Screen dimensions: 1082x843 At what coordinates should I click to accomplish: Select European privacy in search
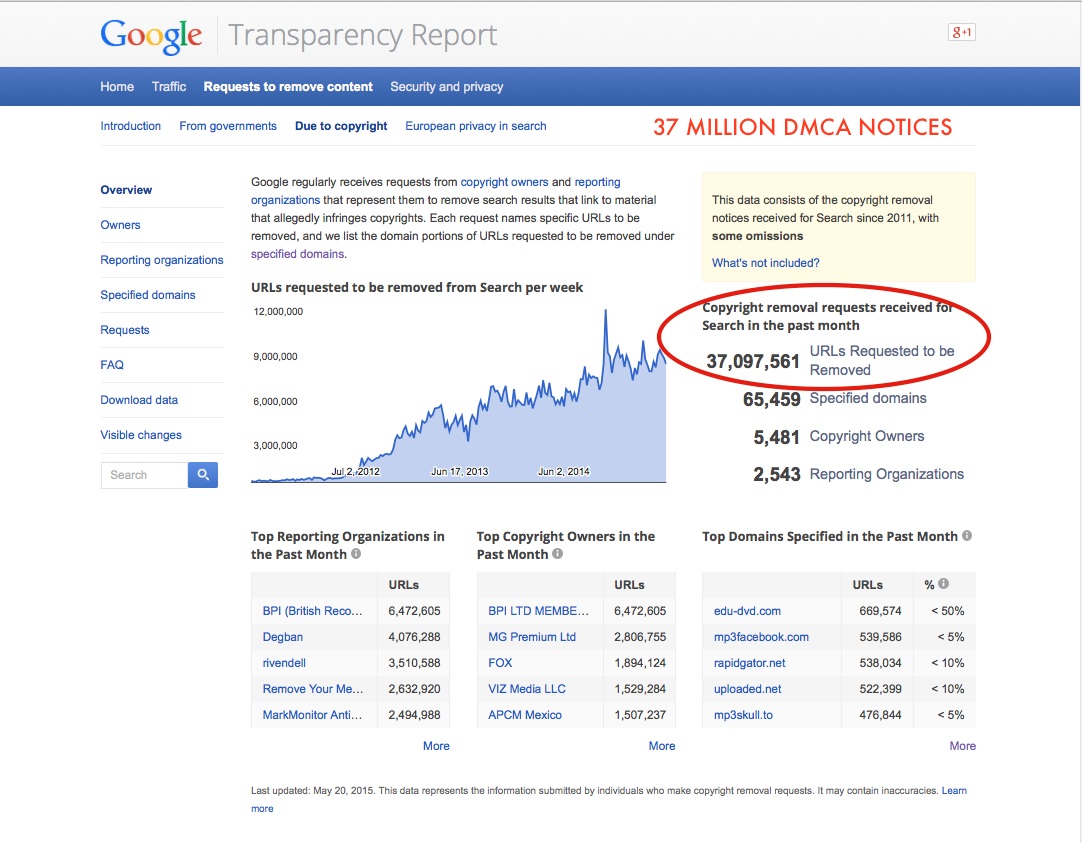[x=475, y=126]
